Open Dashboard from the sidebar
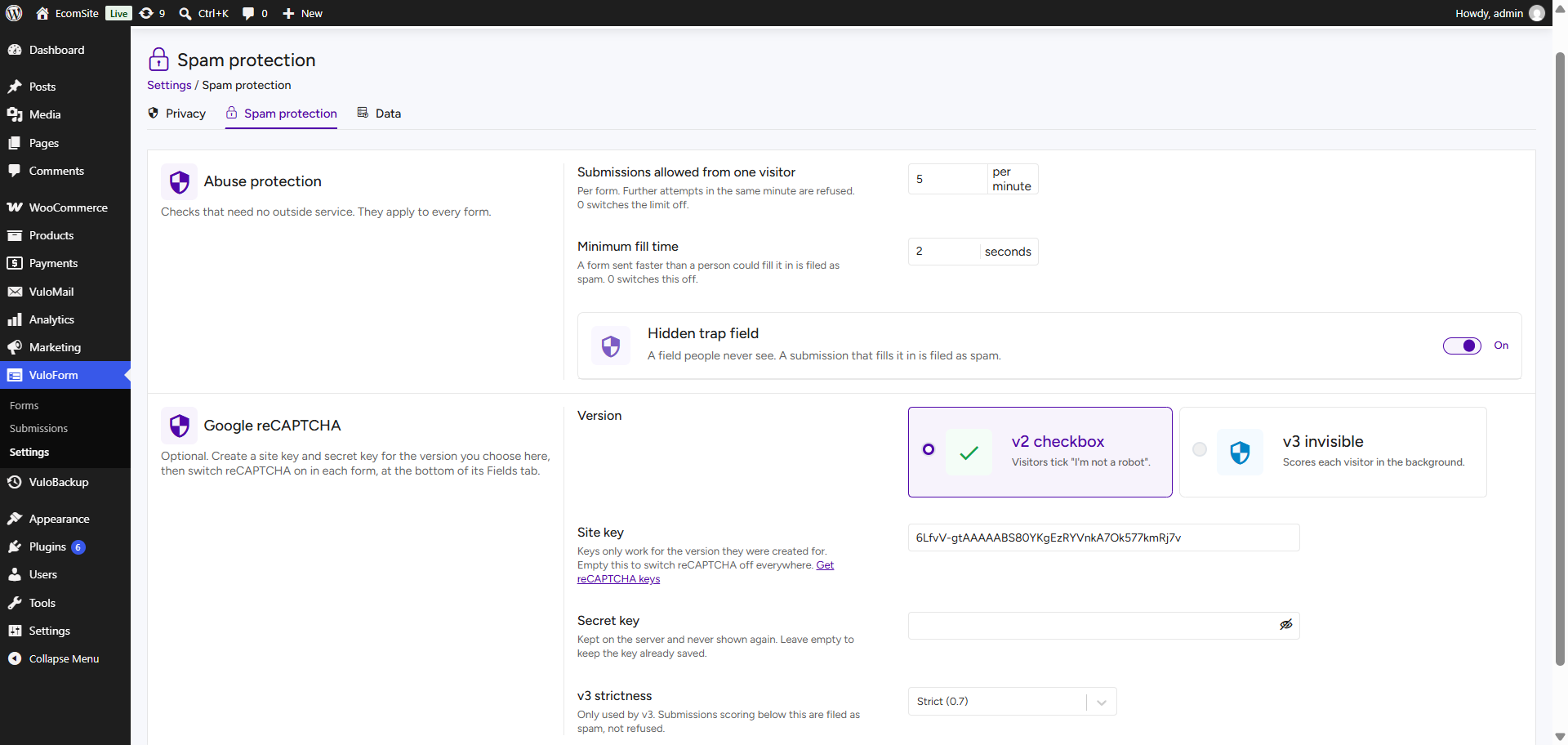This screenshot has width=1568, height=745. pos(65,50)
